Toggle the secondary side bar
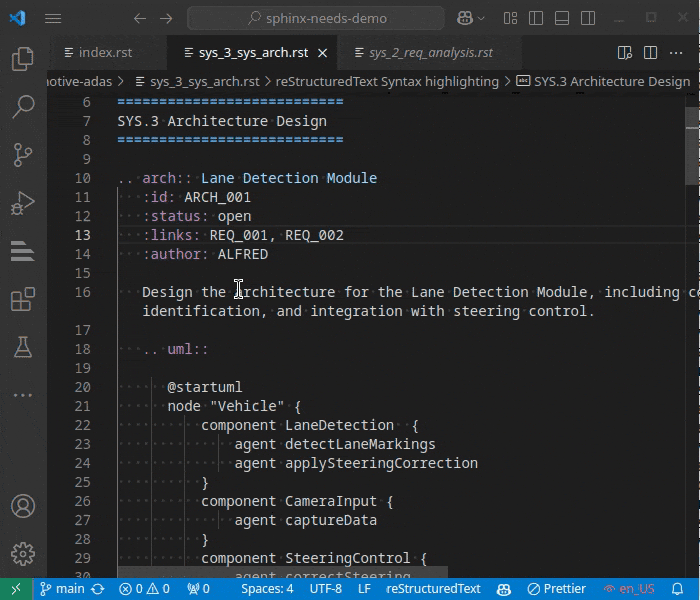The image size is (700, 600). click(588, 18)
